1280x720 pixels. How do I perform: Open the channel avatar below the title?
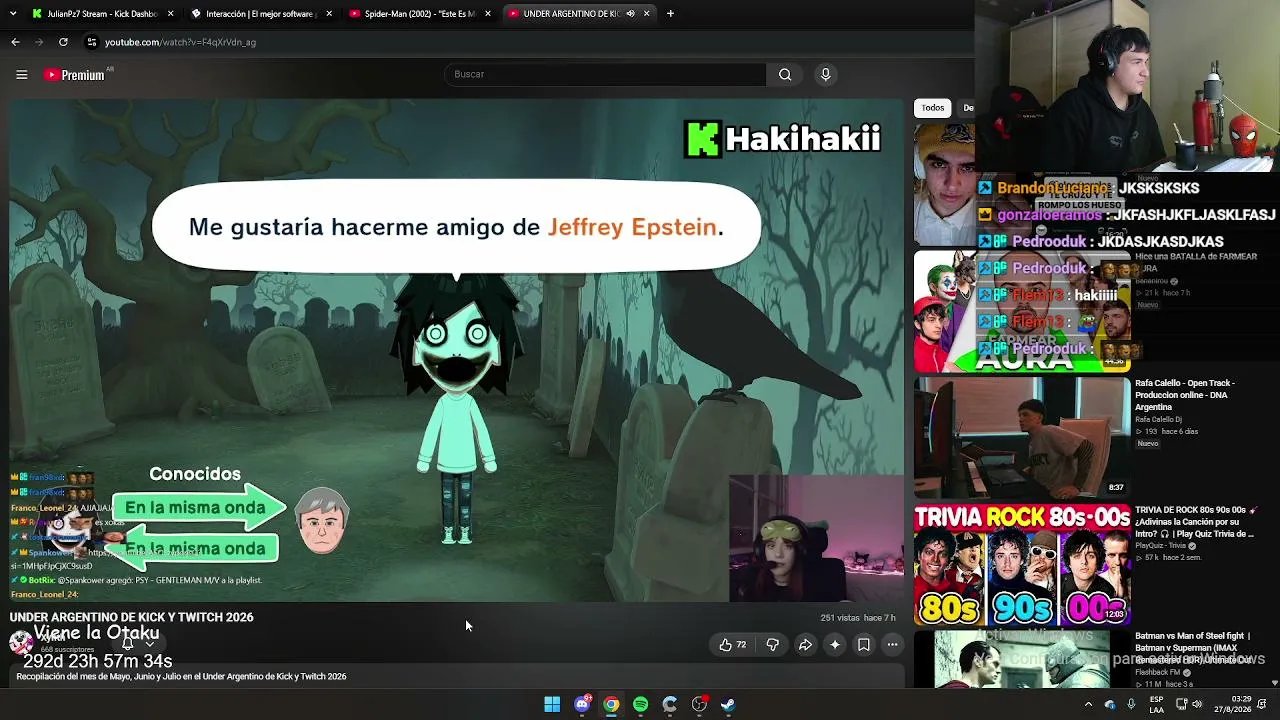click(x=21, y=642)
